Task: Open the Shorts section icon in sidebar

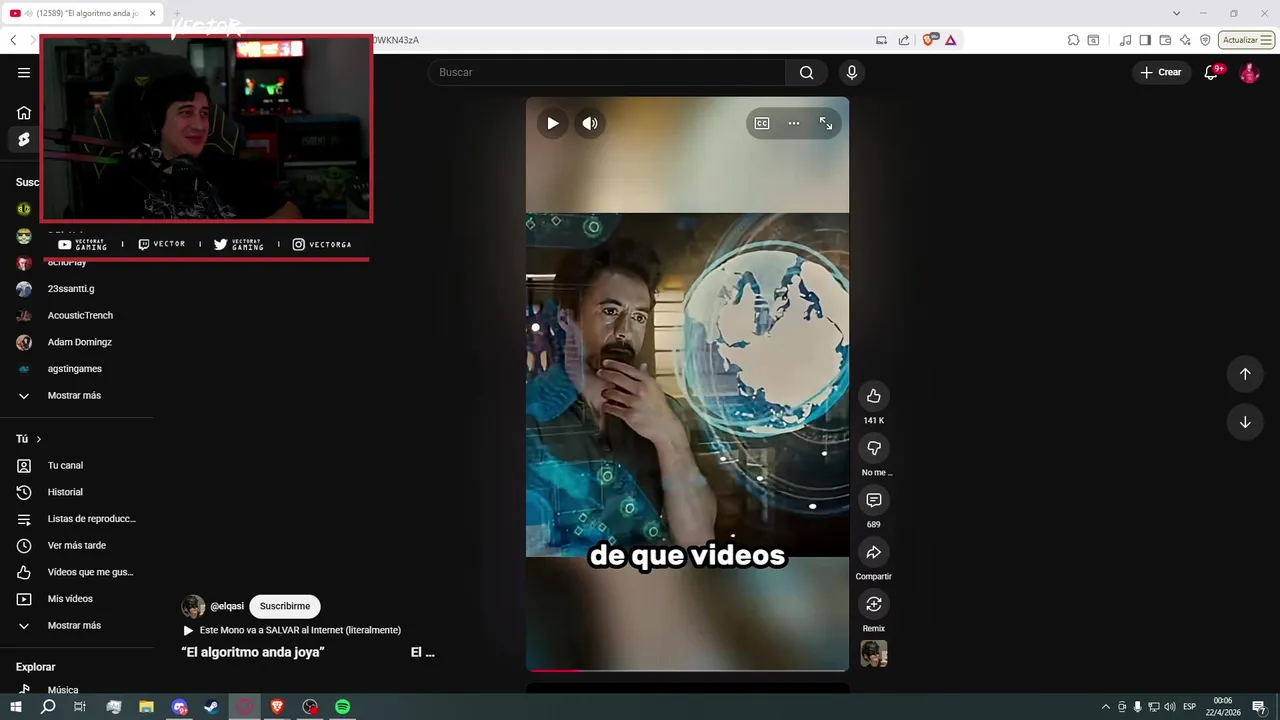Action: 24,139
